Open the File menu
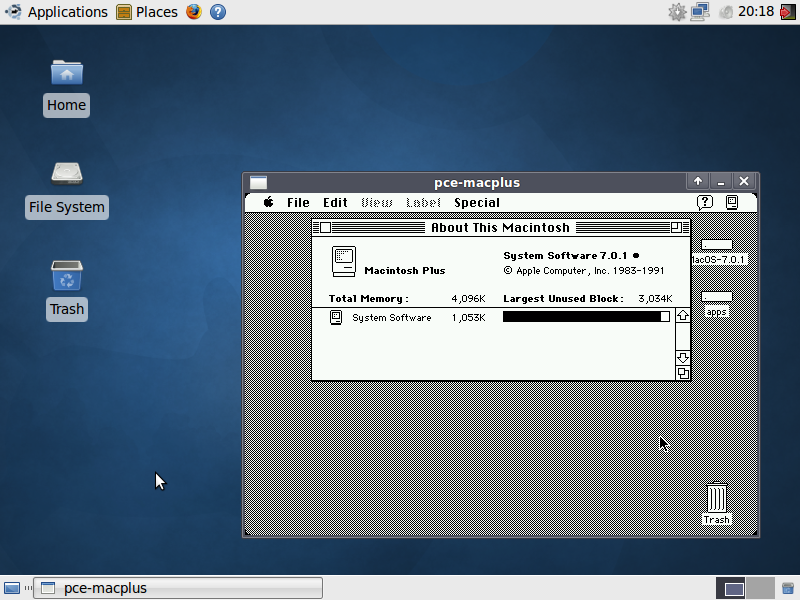Viewport: 800px width, 600px height. [298, 203]
